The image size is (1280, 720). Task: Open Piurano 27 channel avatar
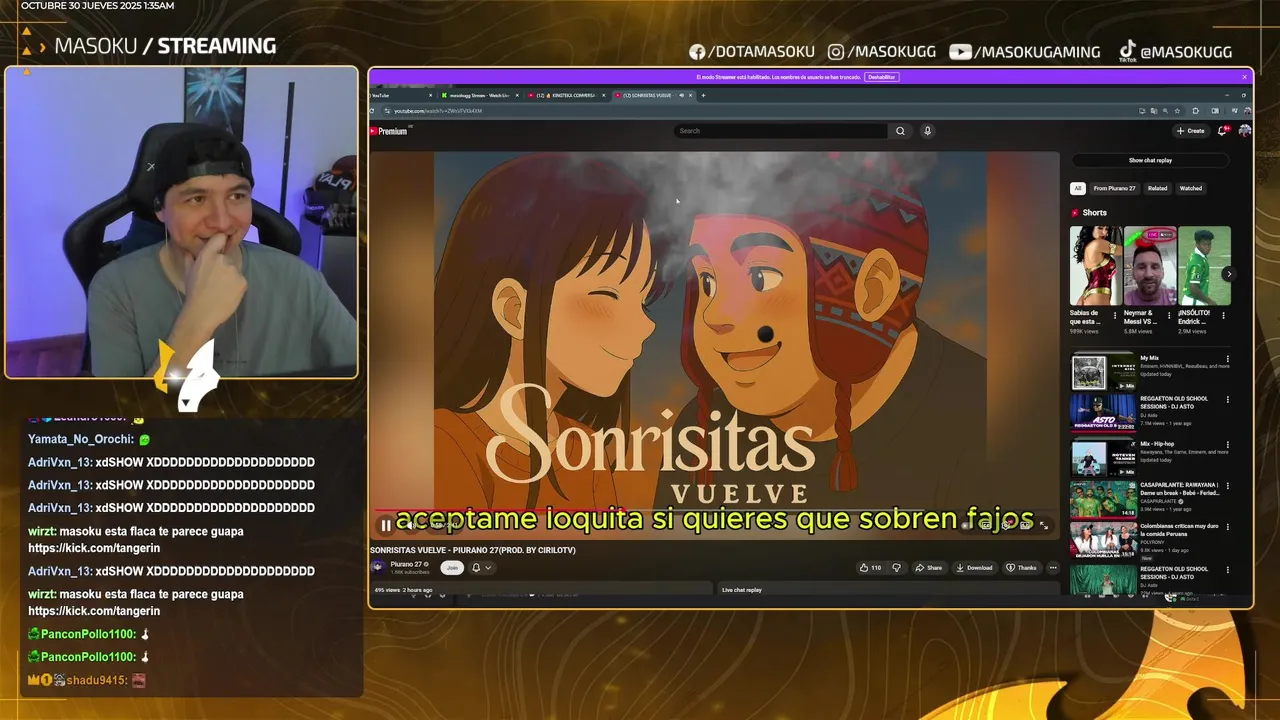point(378,567)
